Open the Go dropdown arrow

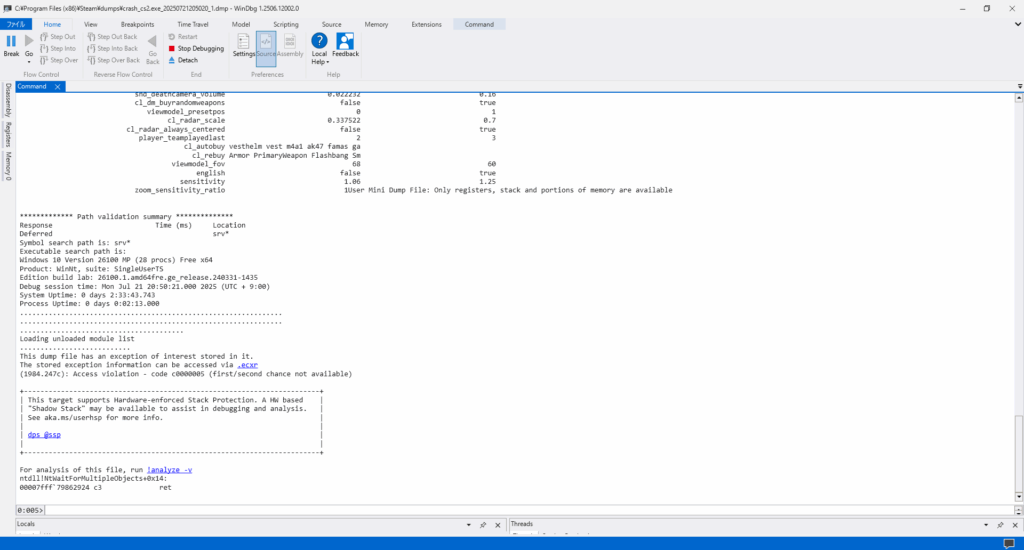29,62
